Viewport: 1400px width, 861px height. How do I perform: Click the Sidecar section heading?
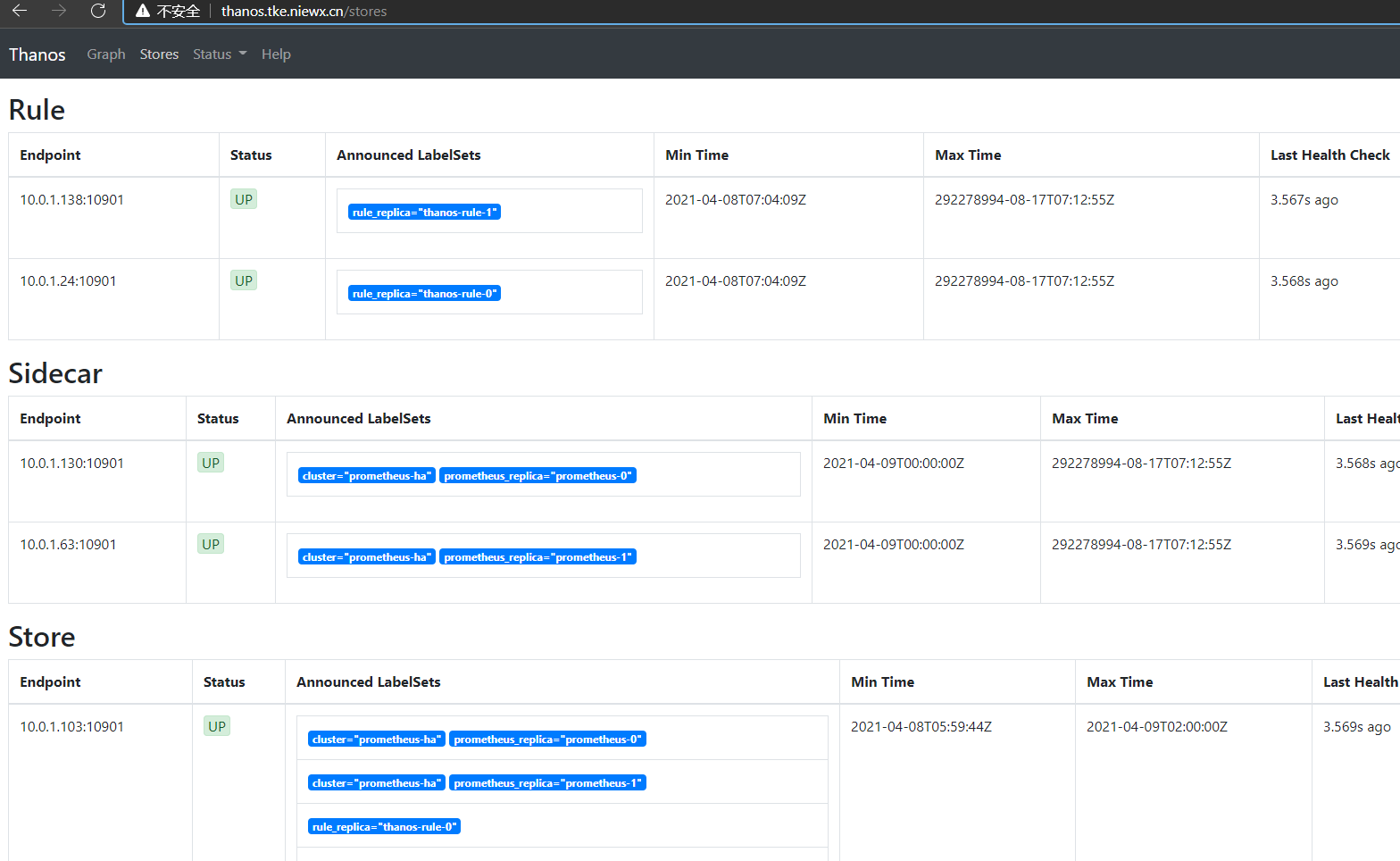click(x=55, y=373)
